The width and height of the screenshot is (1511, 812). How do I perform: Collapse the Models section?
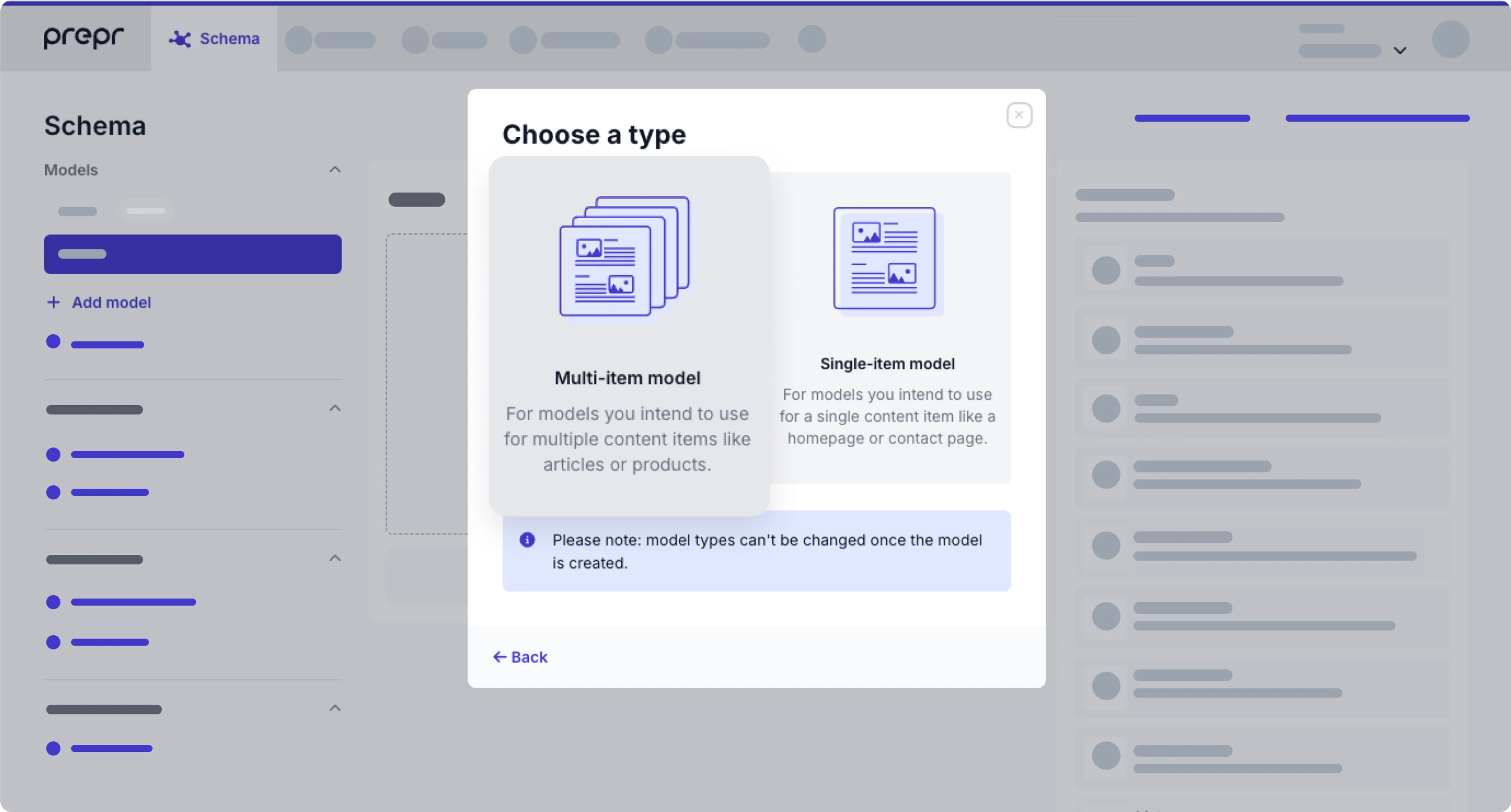tap(334, 170)
